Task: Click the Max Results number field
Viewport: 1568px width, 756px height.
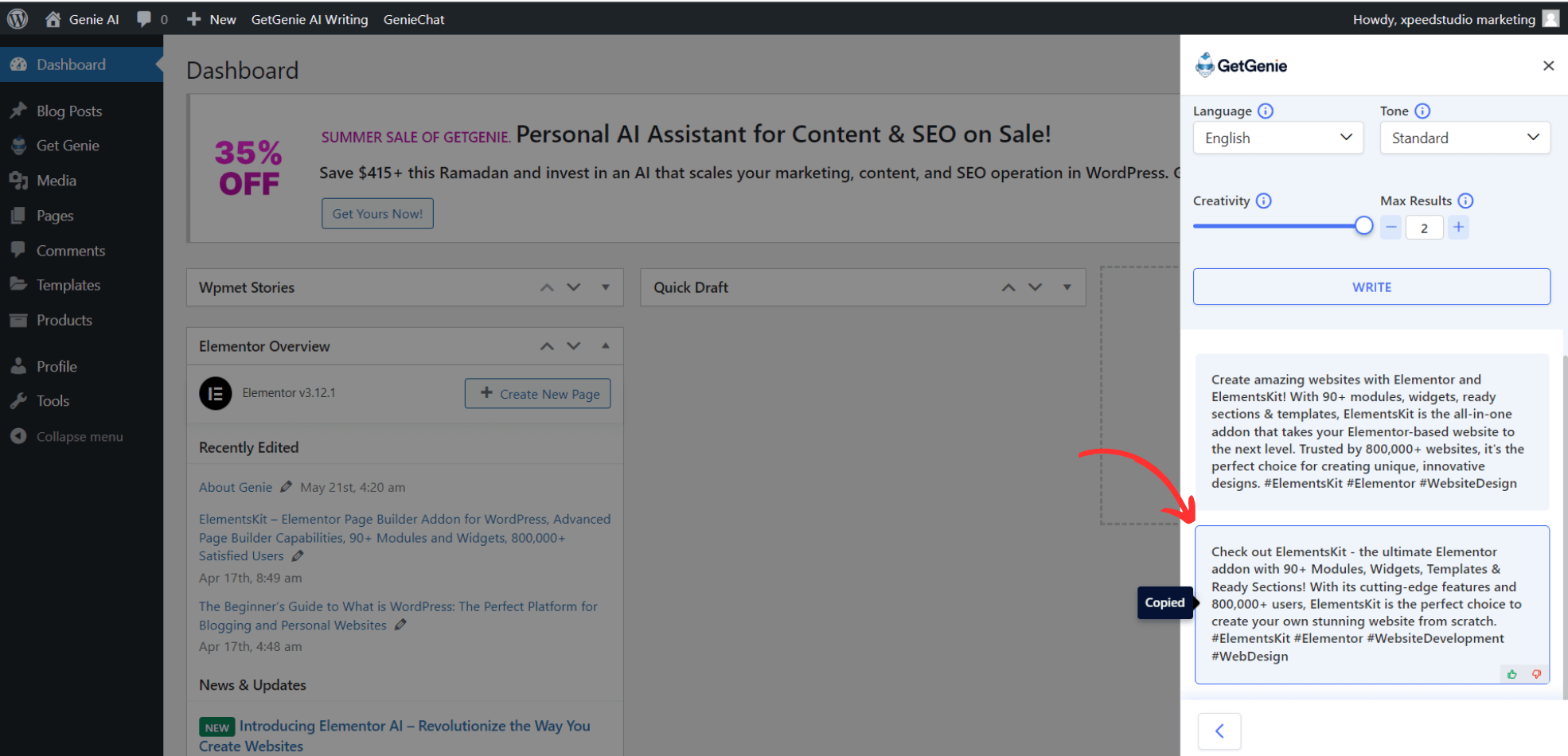Action: tap(1424, 228)
